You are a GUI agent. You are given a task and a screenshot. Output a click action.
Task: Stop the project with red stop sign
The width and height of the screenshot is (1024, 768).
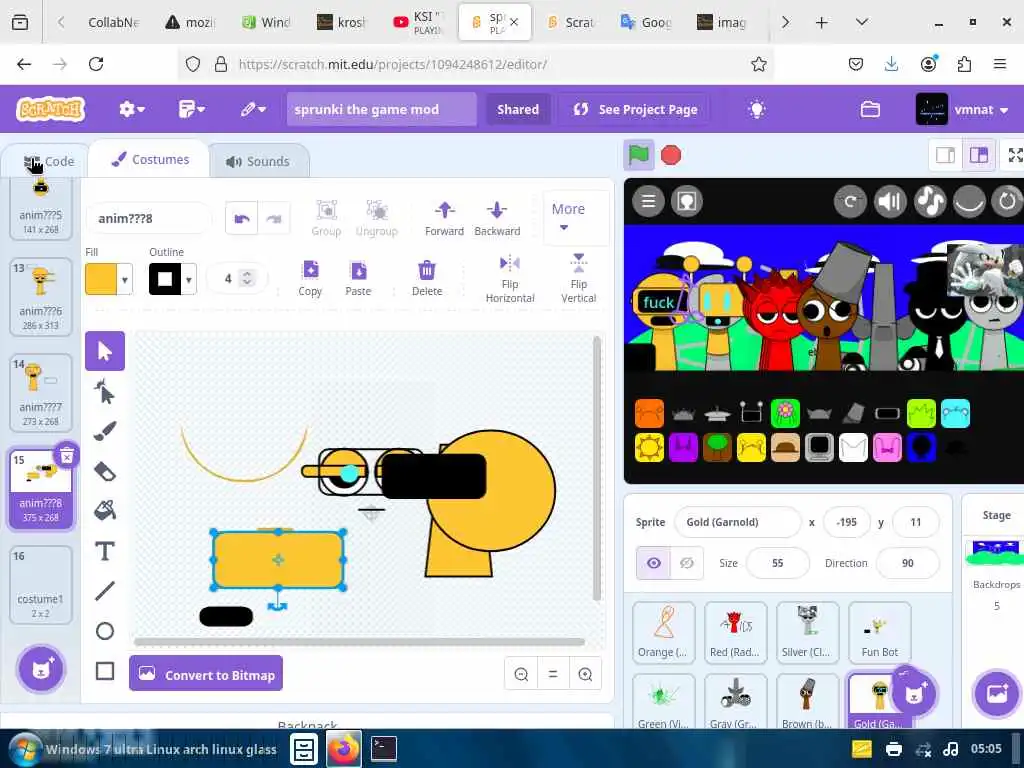click(x=671, y=155)
